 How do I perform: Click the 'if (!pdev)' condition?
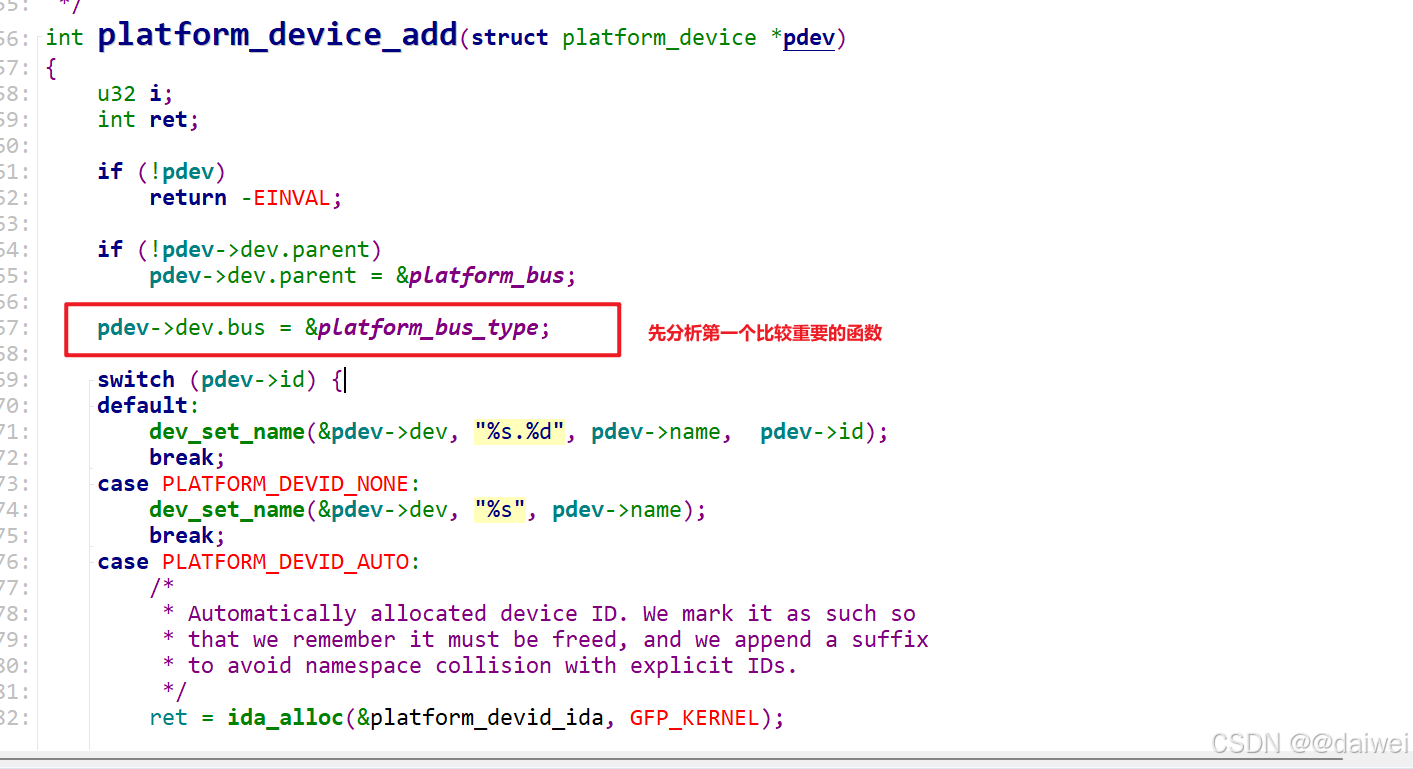click(x=162, y=172)
